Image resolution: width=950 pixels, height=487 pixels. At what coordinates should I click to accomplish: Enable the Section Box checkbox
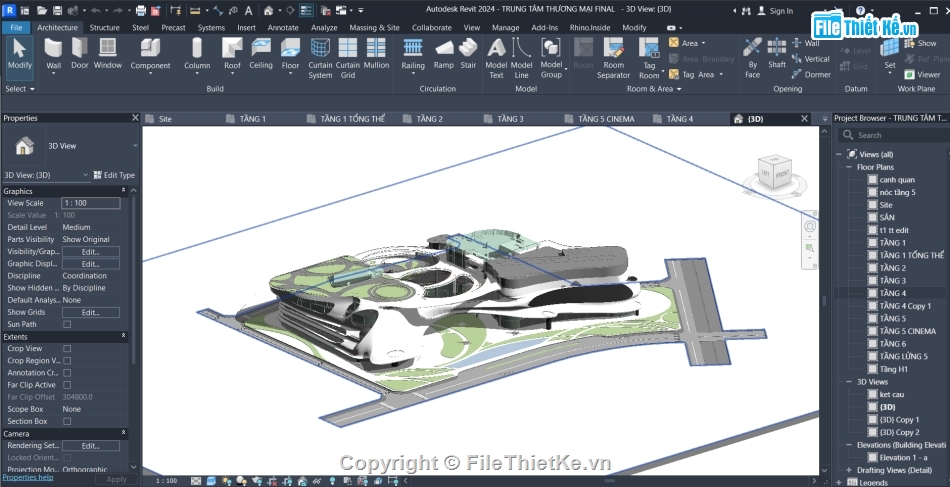(x=67, y=421)
